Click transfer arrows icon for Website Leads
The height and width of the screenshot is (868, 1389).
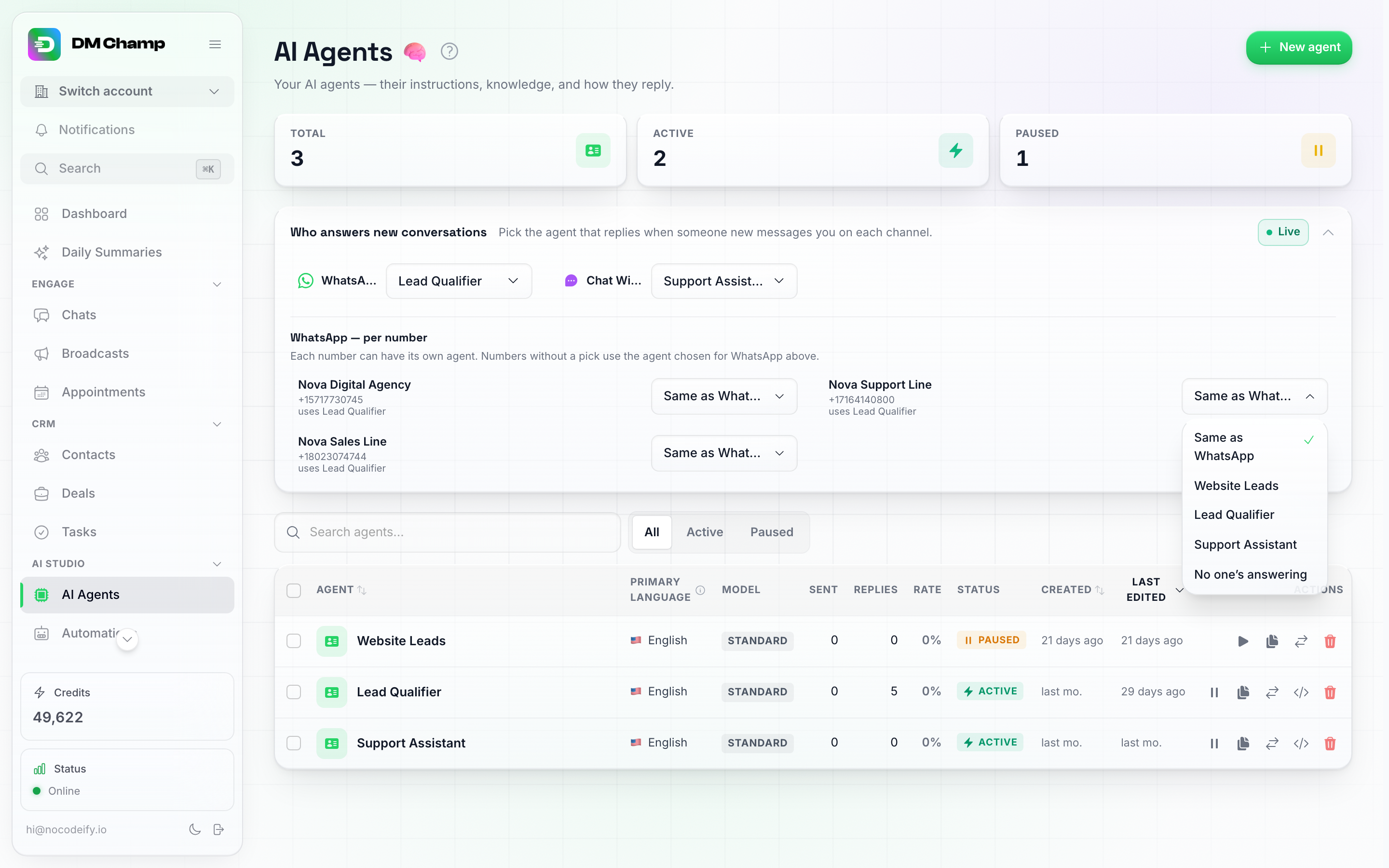click(1301, 641)
